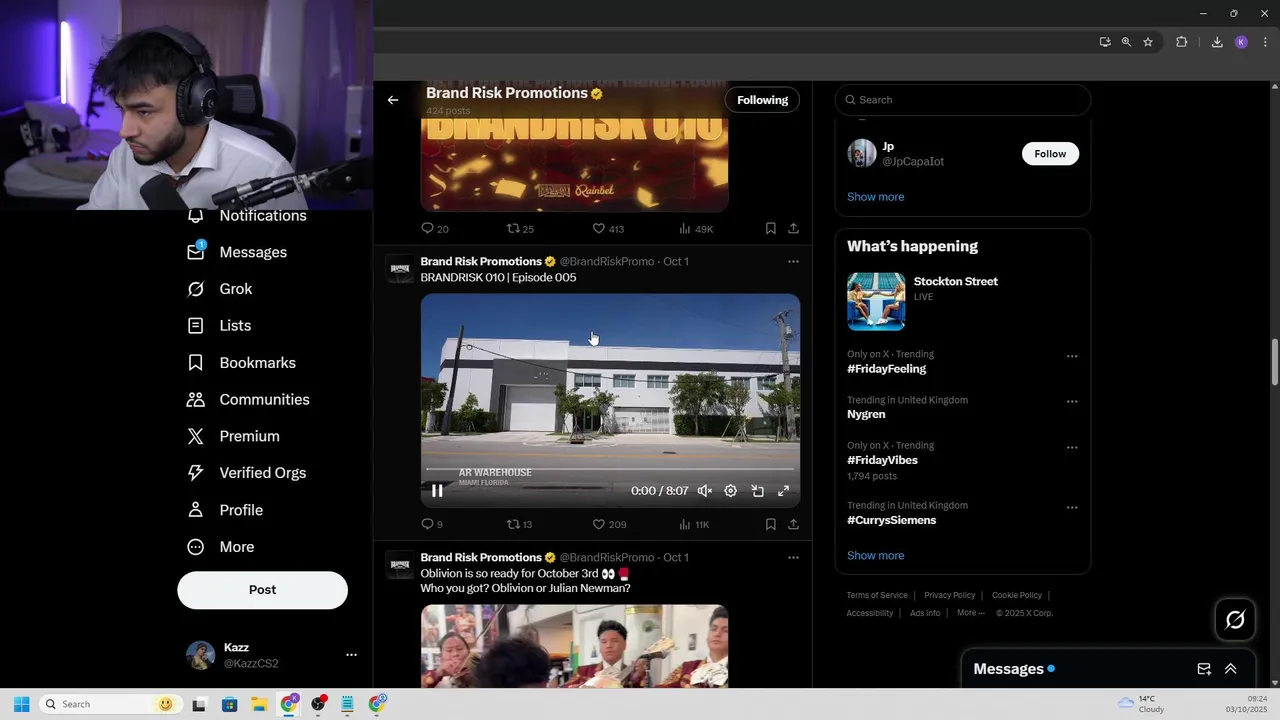Open Communities in the sidebar
Screen dimensions: 1280x720
[x=248, y=400]
